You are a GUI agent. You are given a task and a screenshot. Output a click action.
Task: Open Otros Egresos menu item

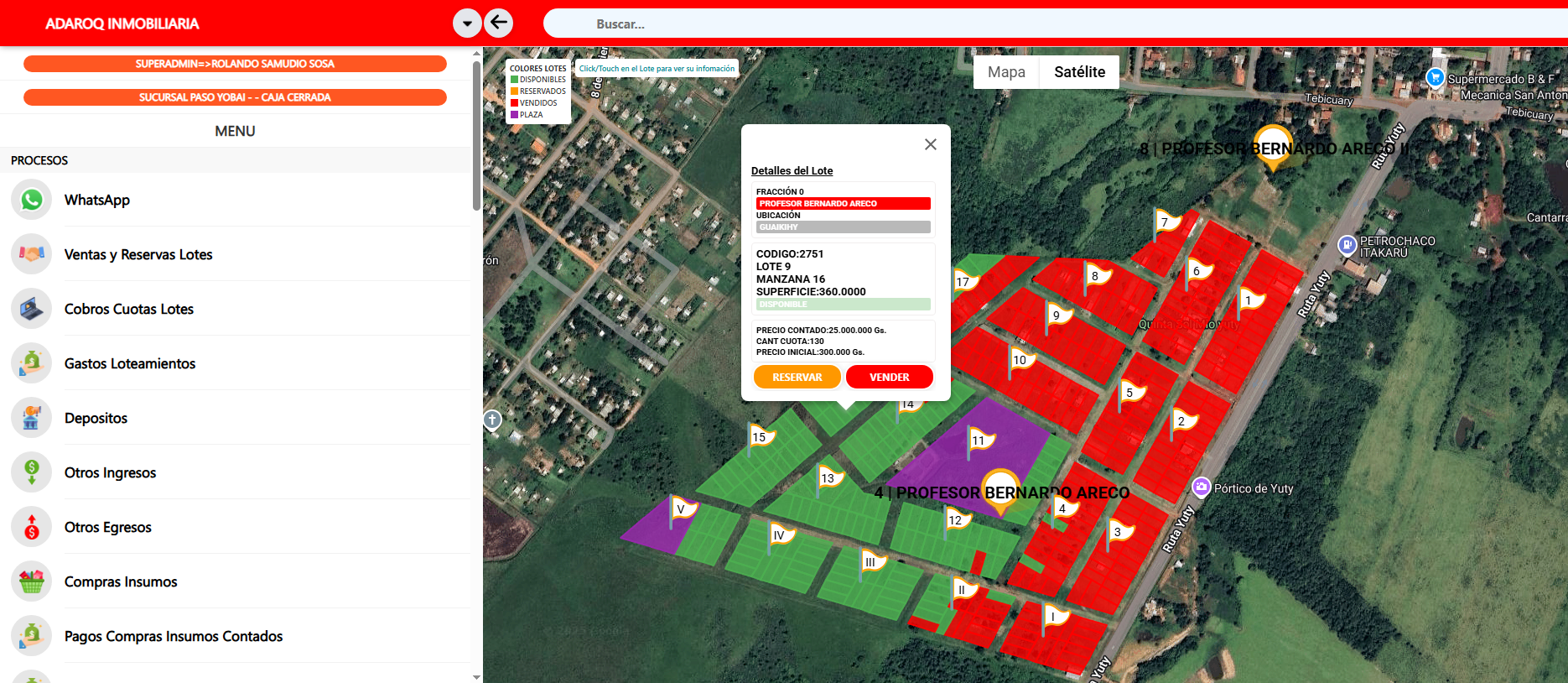[x=108, y=527]
